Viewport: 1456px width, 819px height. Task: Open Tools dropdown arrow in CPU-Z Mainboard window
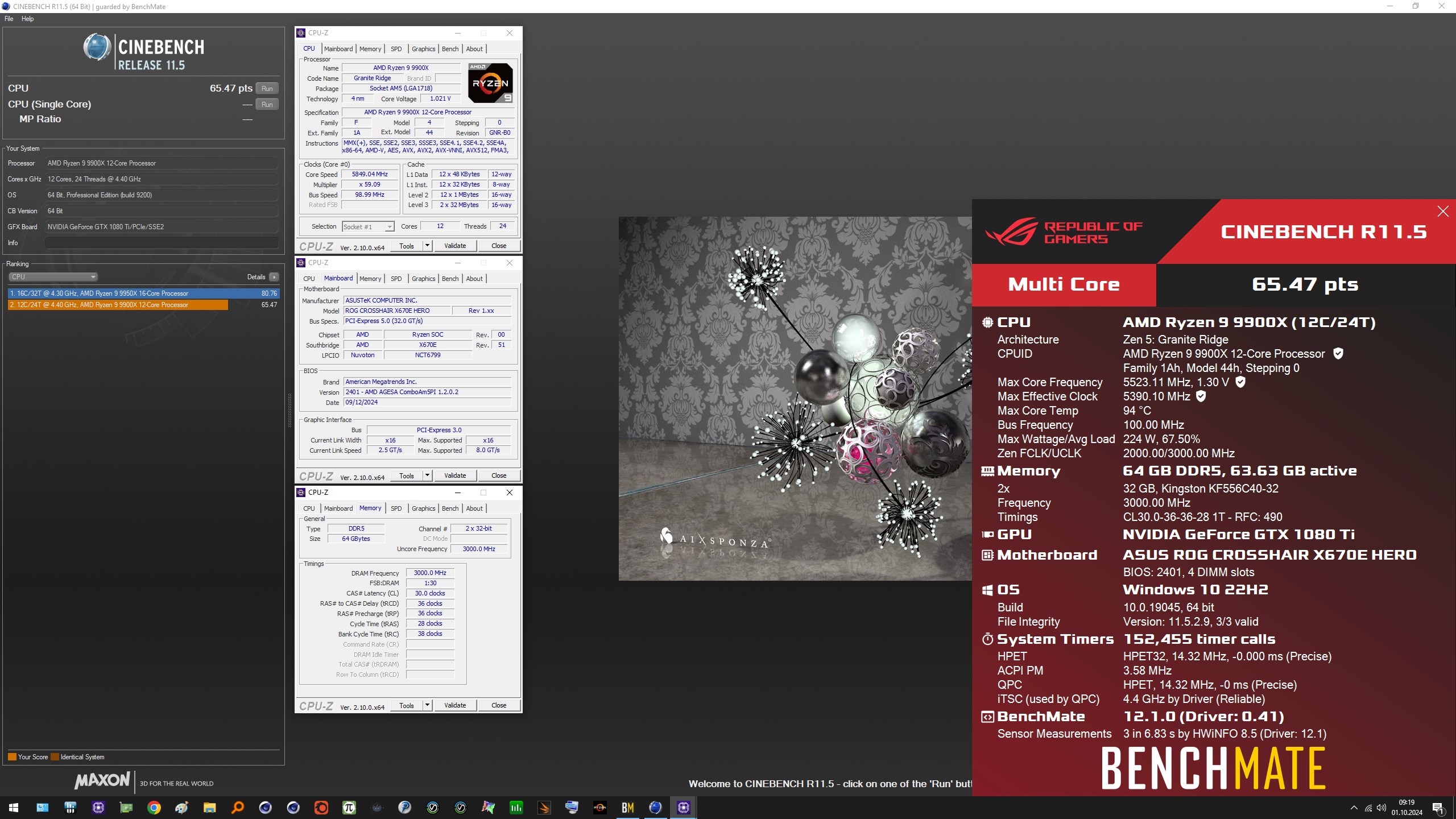[x=428, y=475]
